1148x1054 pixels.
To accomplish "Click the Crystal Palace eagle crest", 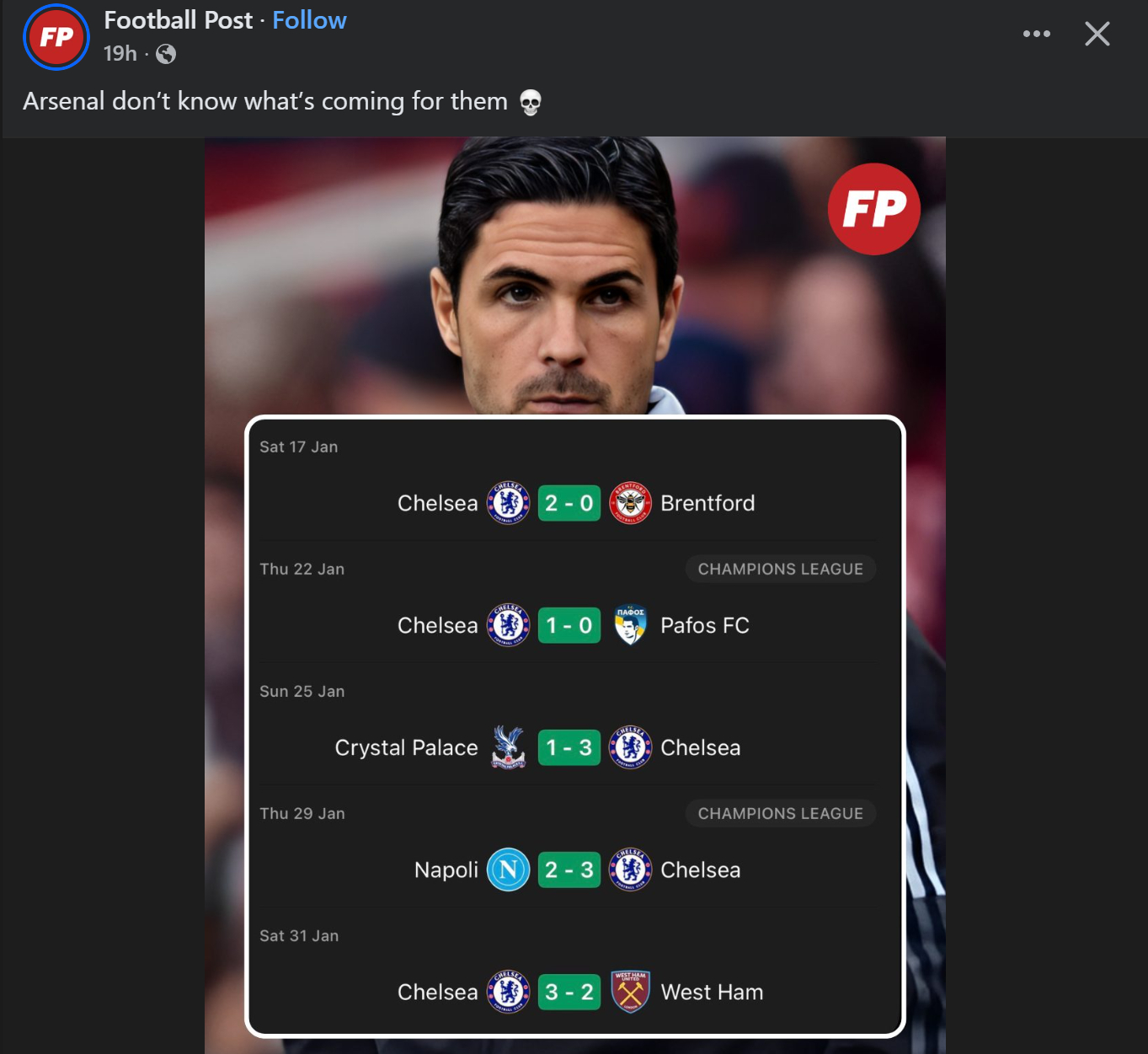I will (509, 747).
